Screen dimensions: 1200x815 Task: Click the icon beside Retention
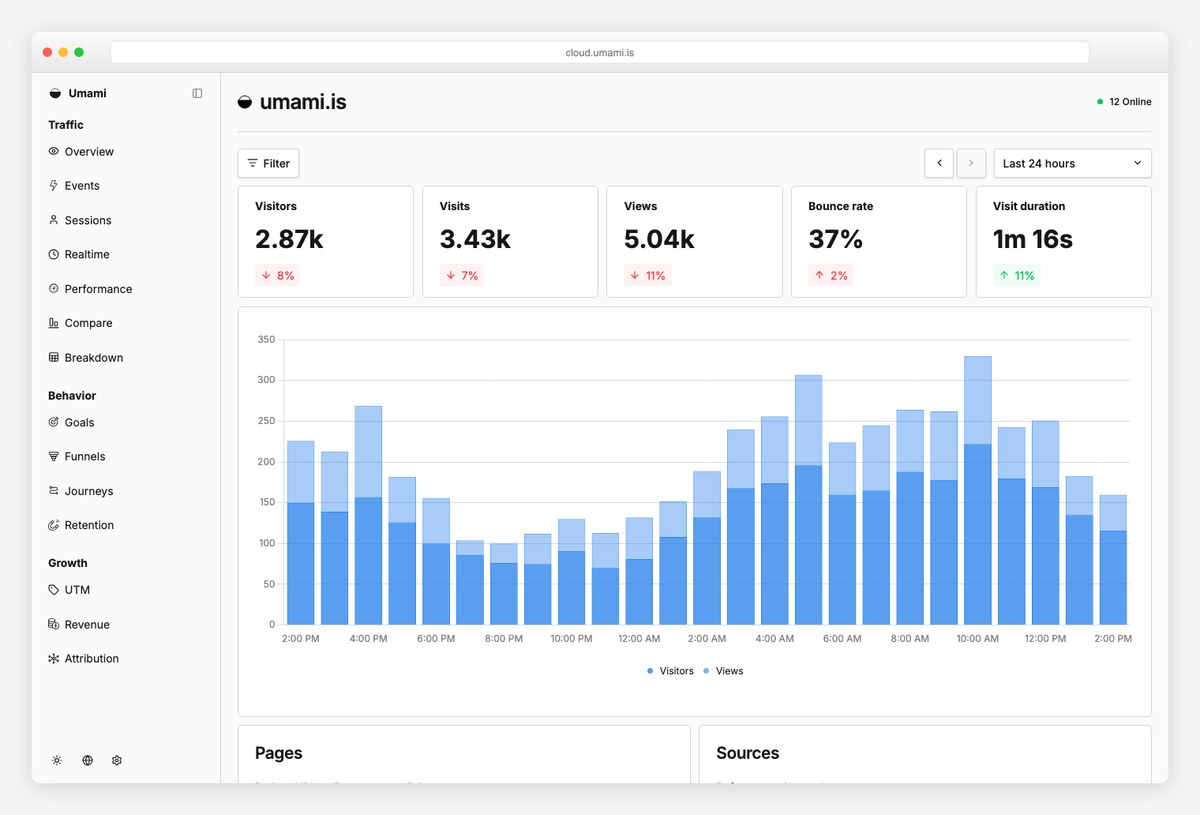54,525
